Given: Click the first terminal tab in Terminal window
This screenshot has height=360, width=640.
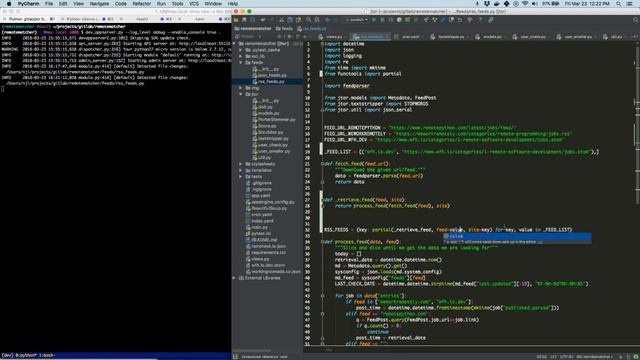Looking at the screenshot, I should tap(28, 19).
